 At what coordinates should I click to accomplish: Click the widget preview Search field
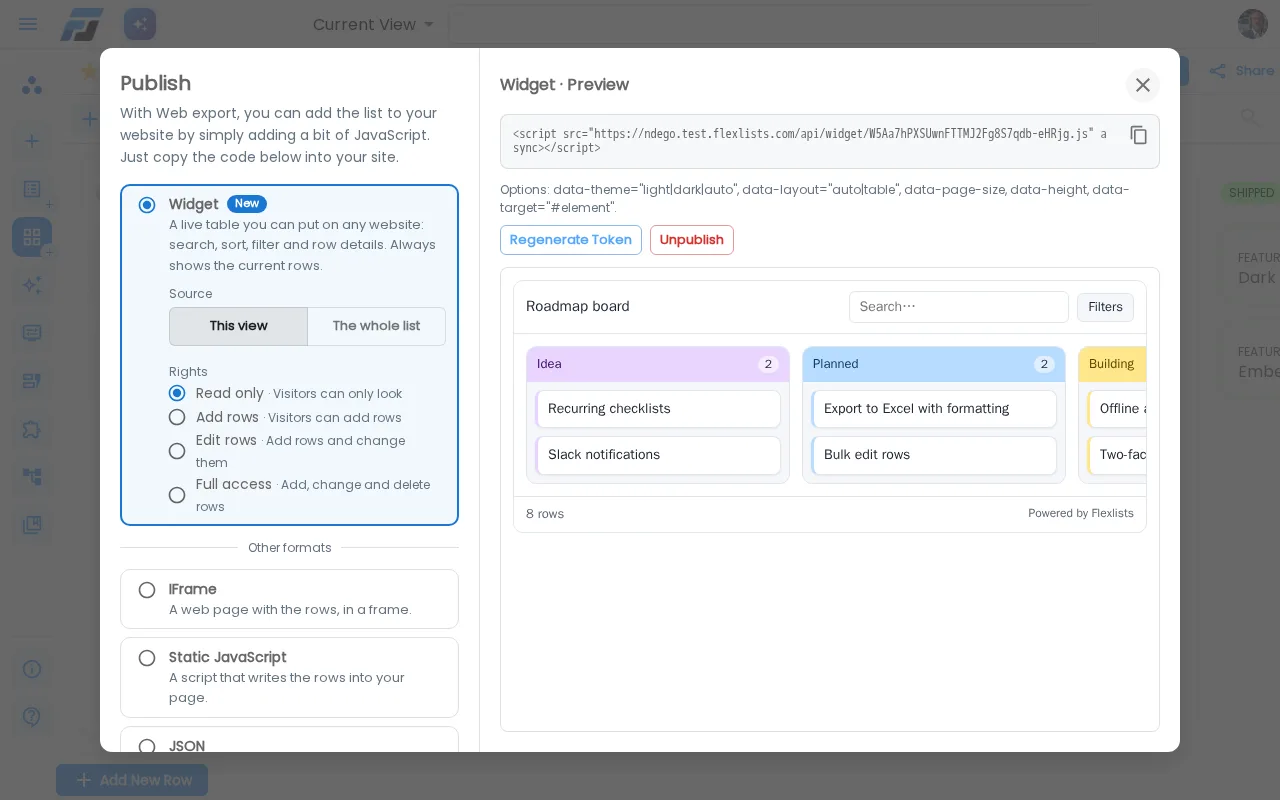959,307
